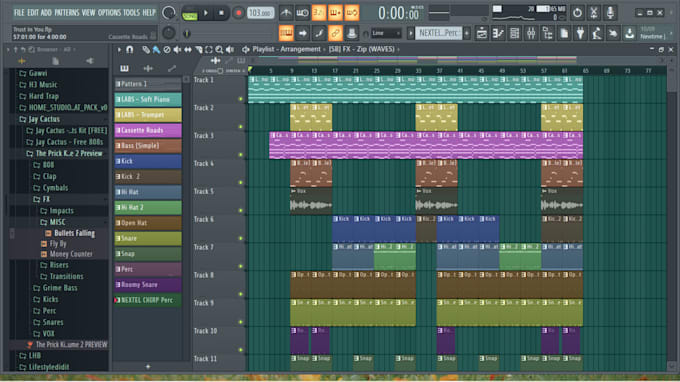
Task: Open the Mixer icon
Action: [x=531, y=33]
